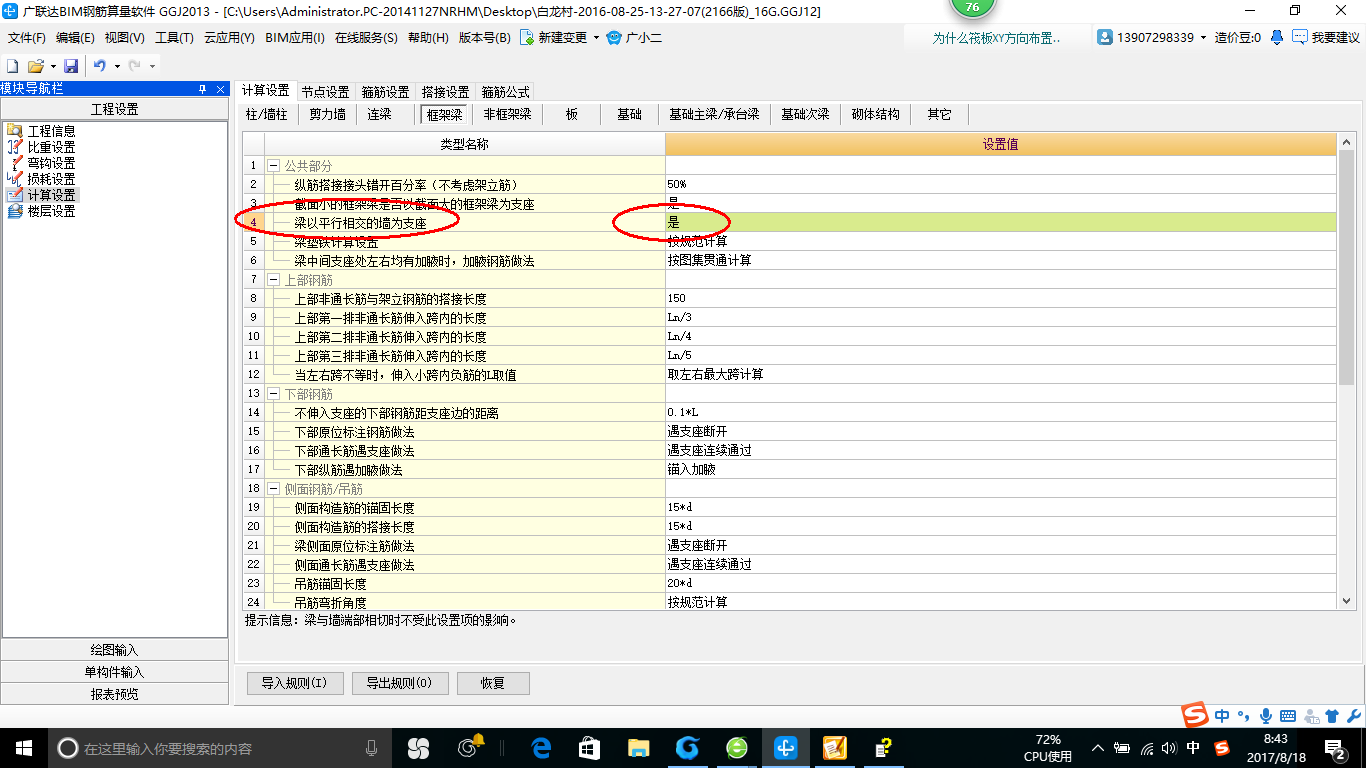Open the 云应用(Y) menu
This screenshot has width=1366, height=768.
point(229,38)
